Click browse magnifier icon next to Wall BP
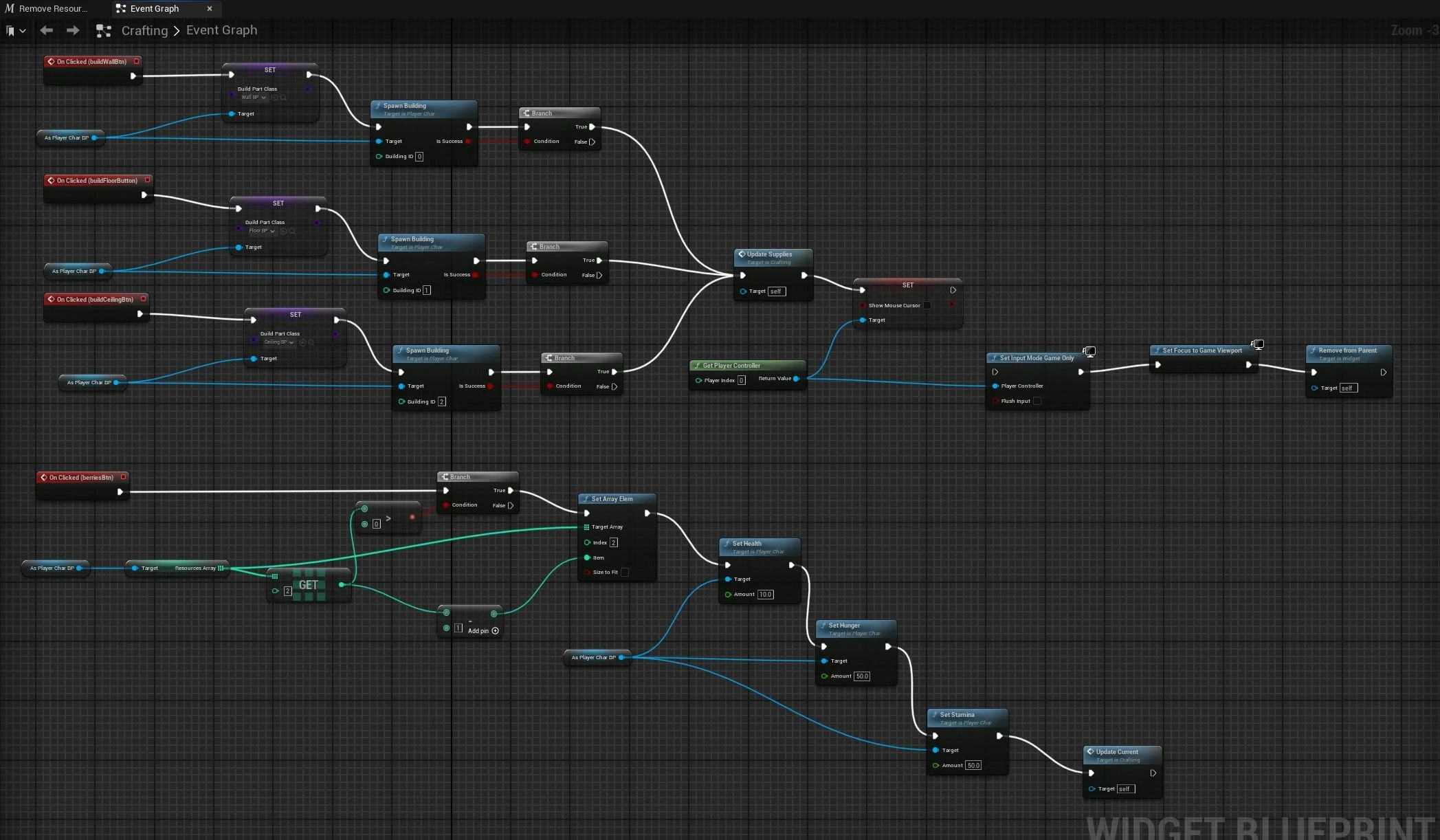The width and height of the screenshot is (1440, 840). tap(283, 98)
